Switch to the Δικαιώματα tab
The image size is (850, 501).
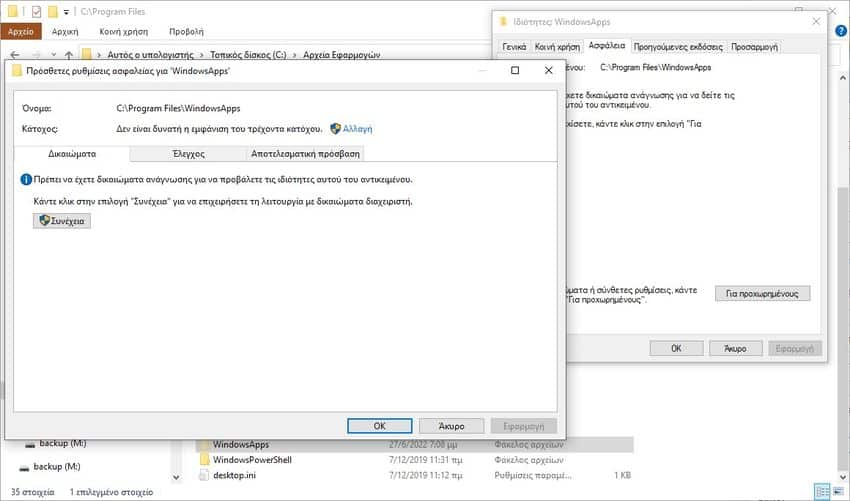pyautogui.click(x=72, y=154)
